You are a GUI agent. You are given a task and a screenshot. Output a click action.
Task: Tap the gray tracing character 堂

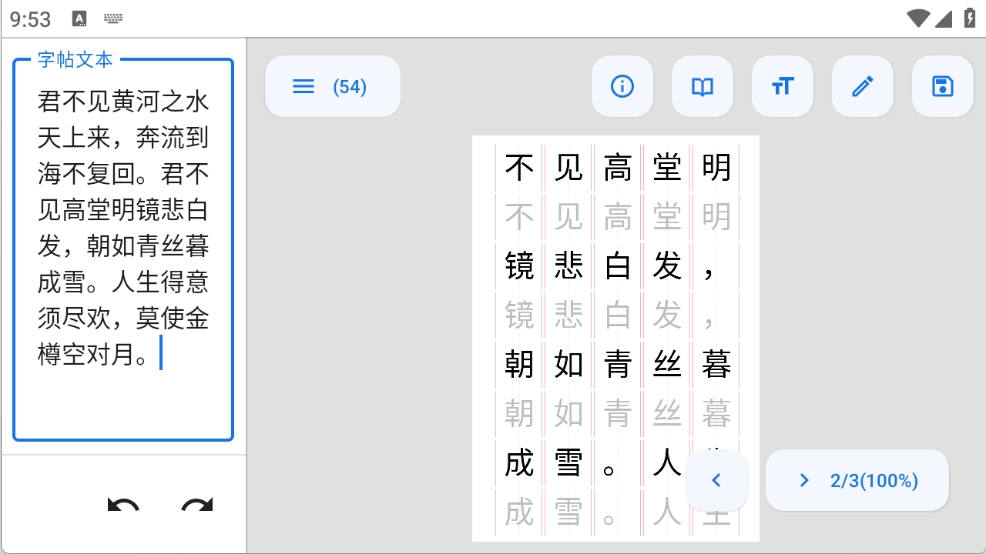(667, 216)
